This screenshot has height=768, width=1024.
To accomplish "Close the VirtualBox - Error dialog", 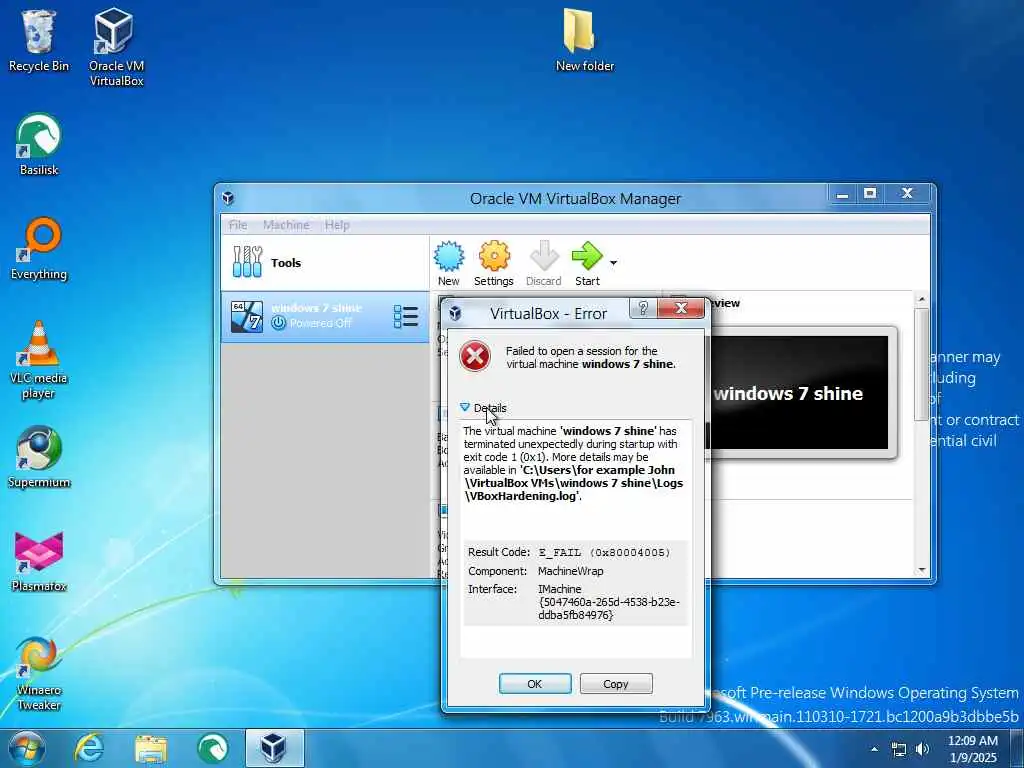I will click(x=680, y=308).
